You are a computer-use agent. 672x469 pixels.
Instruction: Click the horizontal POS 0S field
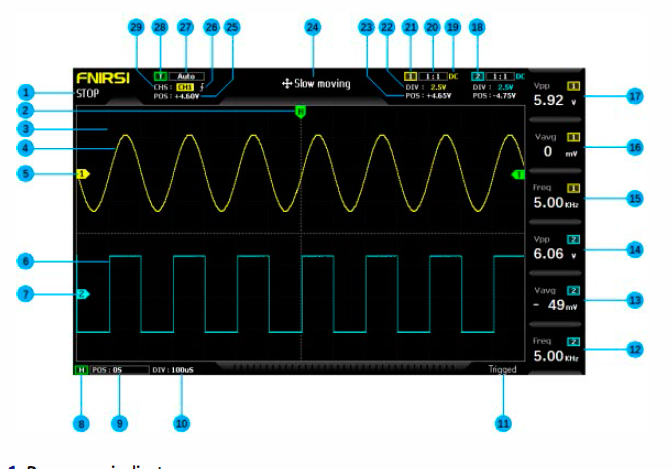(107, 370)
